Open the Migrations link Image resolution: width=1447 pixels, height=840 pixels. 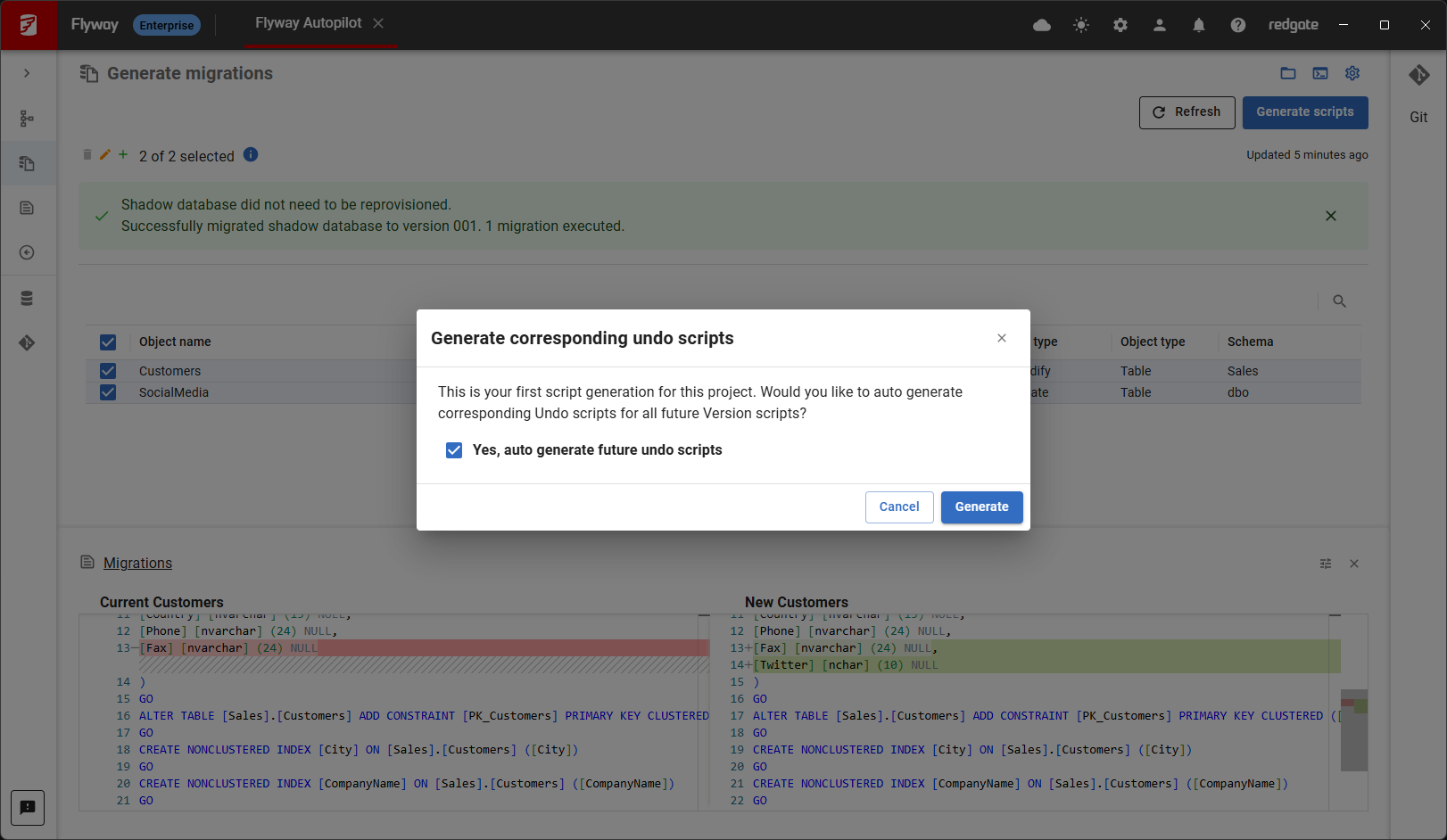(137, 564)
